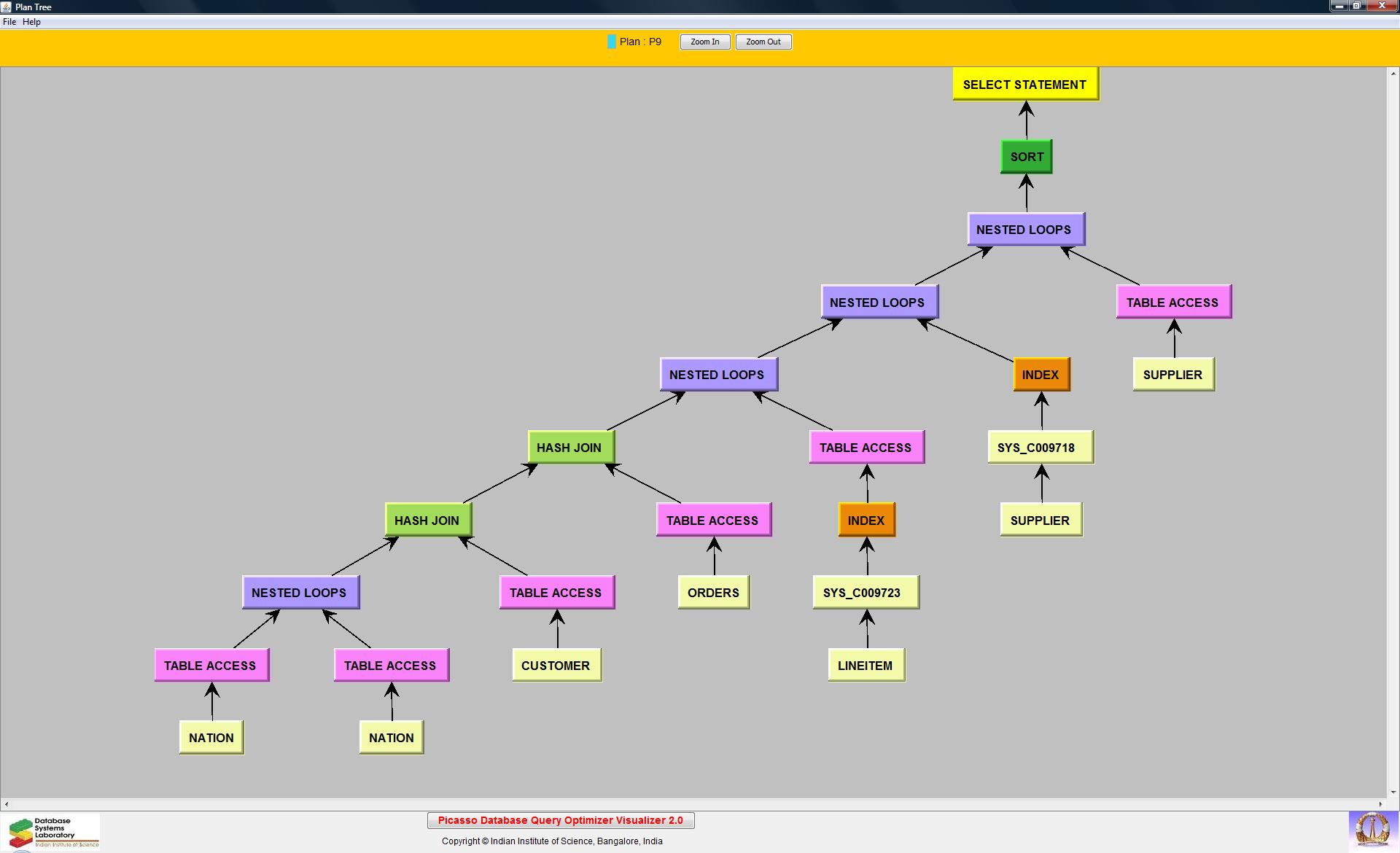Click the ORDERS table node
This screenshot has height=853, width=1400.
point(713,593)
